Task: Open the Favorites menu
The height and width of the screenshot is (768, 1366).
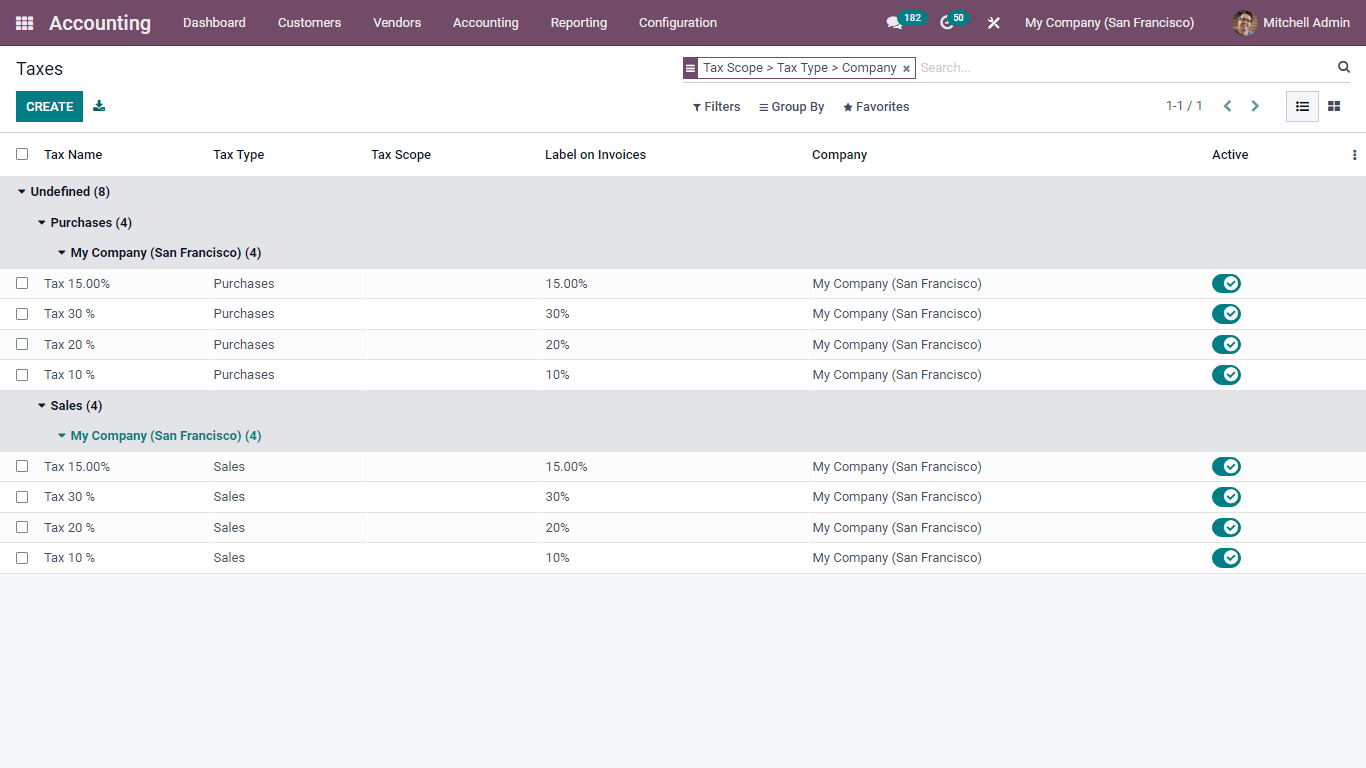Action: point(875,106)
